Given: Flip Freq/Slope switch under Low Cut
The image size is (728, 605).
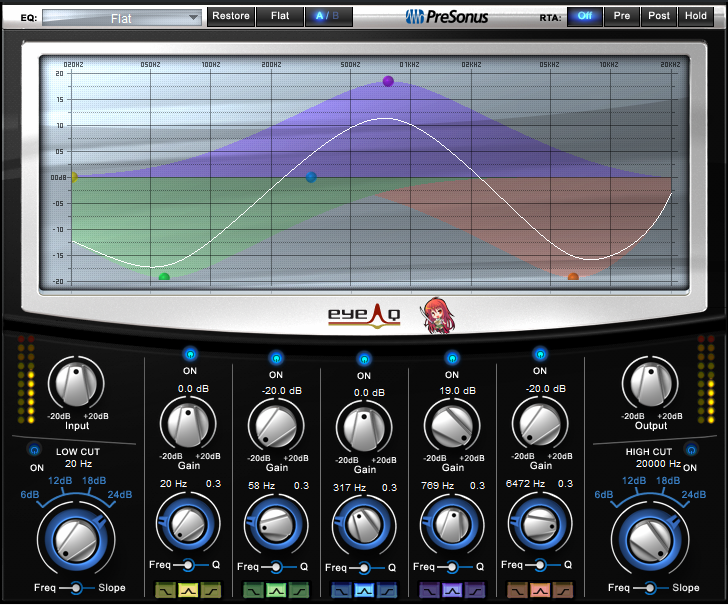Looking at the screenshot, I should tap(77, 588).
